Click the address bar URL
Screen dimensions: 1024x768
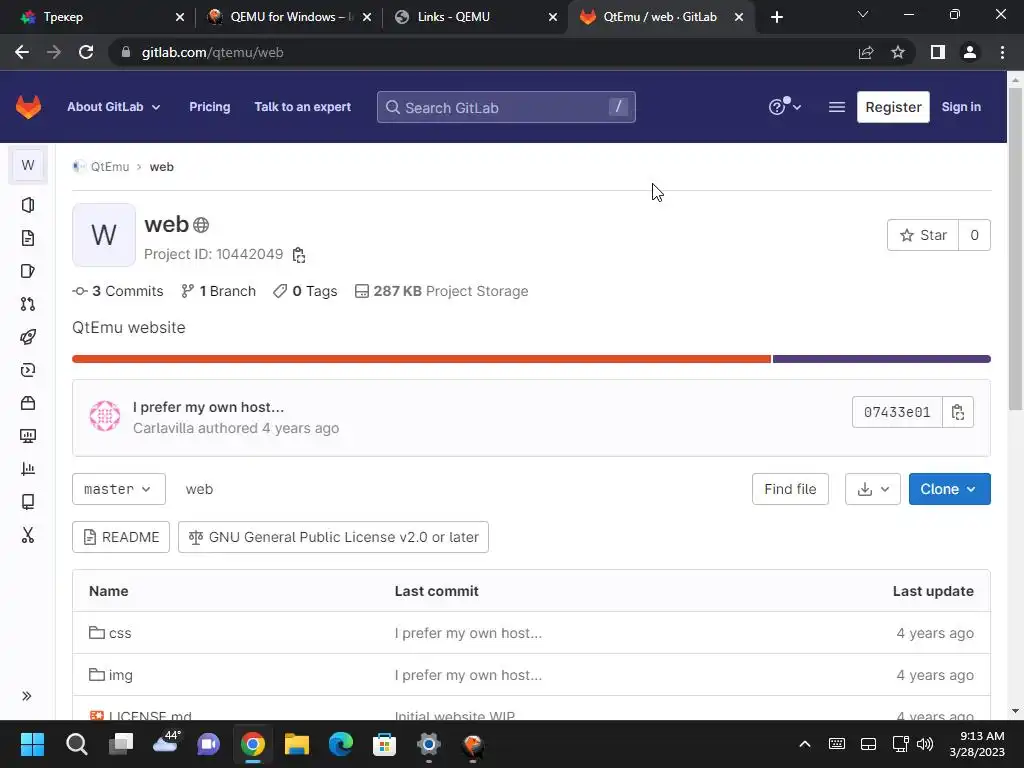click(x=212, y=52)
